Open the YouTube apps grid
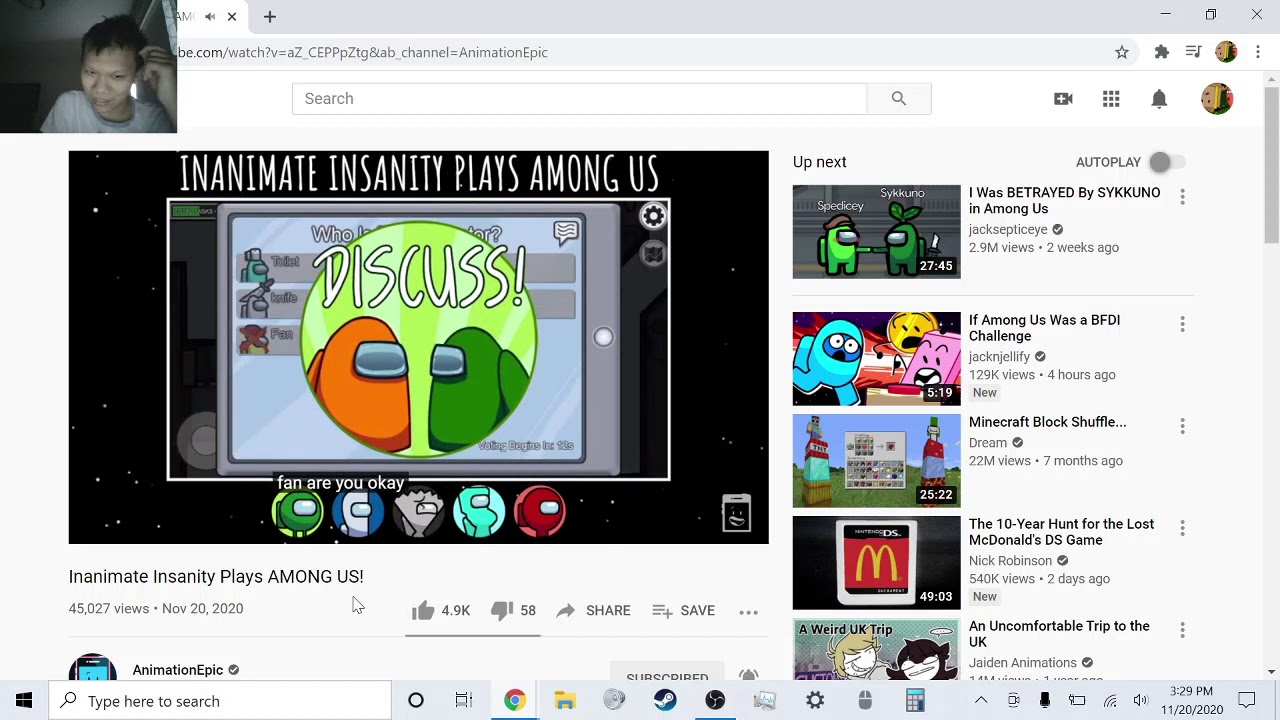 1111,98
